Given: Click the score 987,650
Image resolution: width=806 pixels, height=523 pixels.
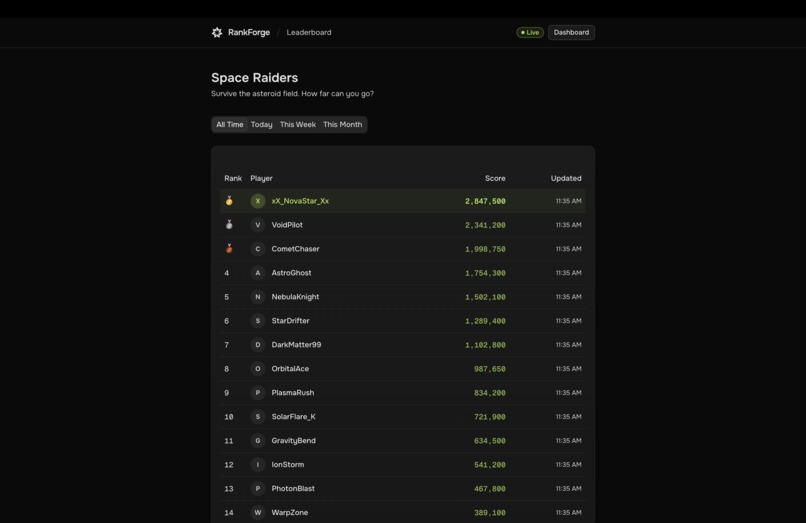Looking at the screenshot, I should coord(489,369).
